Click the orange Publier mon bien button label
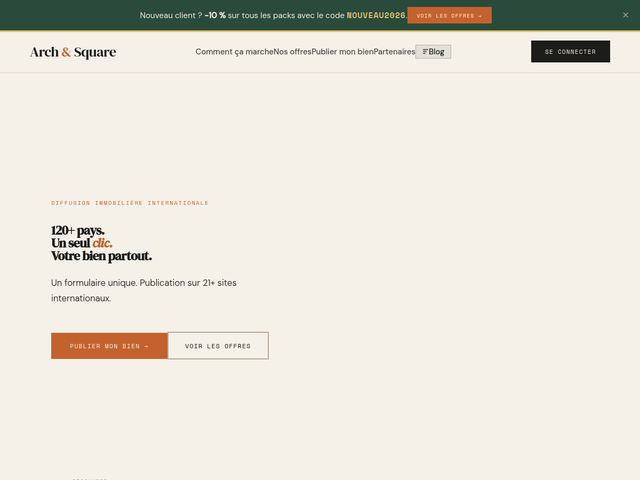Image resolution: width=640 pixels, height=480 pixels. click(105, 346)
